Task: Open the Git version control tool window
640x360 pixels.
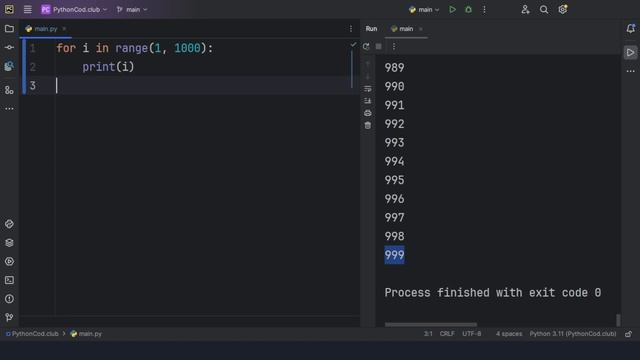Action: tap(9, 317)
